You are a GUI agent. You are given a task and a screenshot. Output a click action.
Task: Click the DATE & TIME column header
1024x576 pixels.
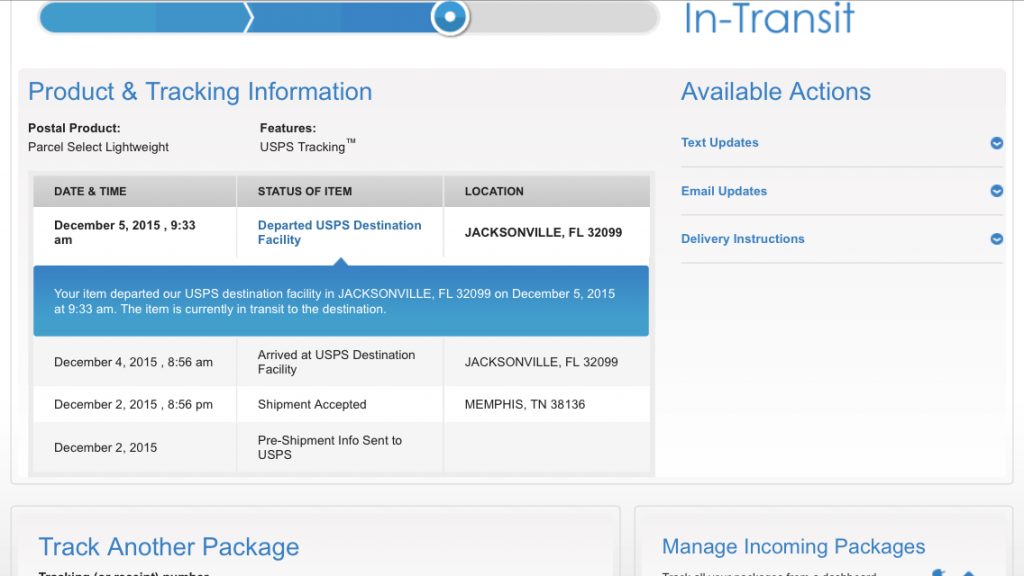tap(90, 191)
